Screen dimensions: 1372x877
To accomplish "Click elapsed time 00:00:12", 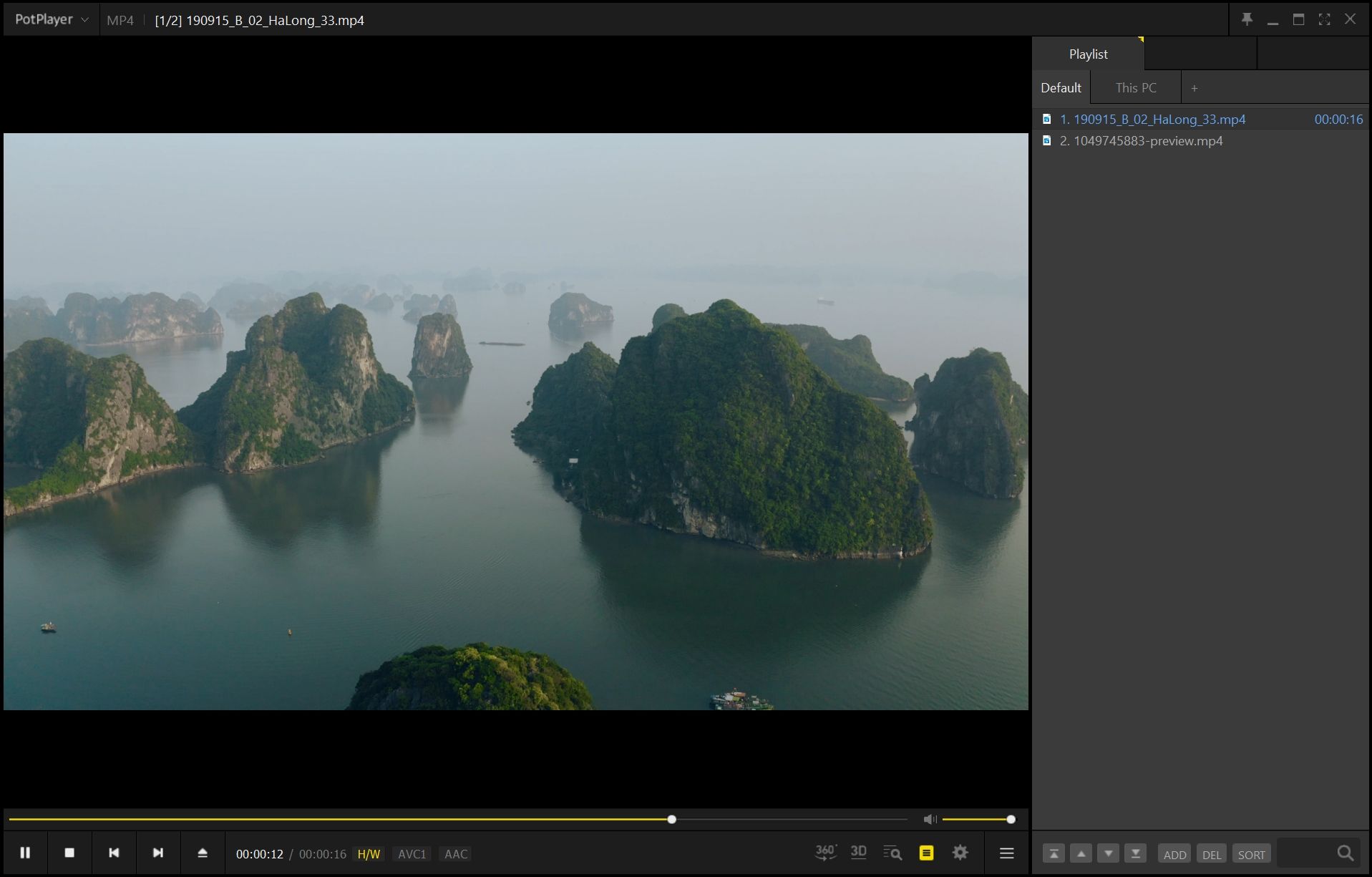I will coord(260,854).
